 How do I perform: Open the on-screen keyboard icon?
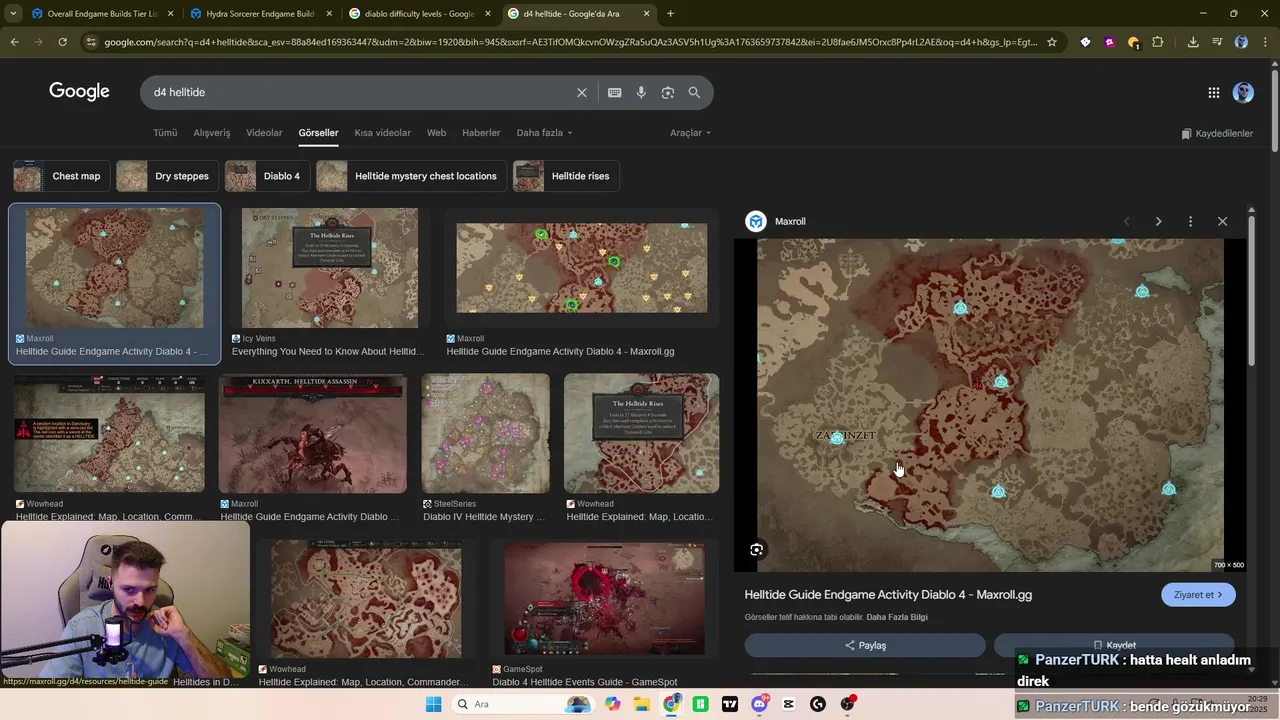pos(614,92)
